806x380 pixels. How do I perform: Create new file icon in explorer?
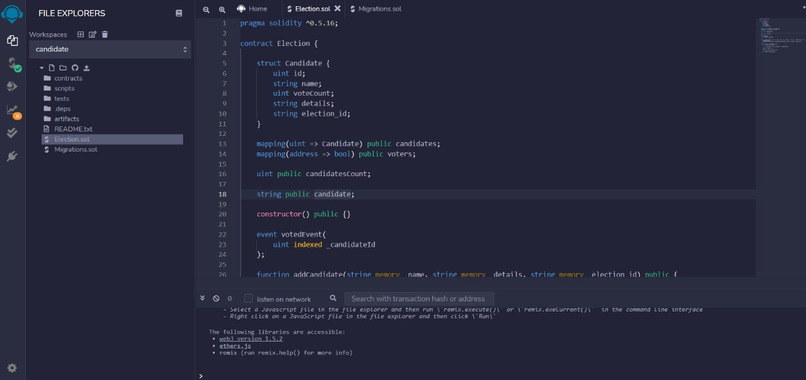click(x=51, y=68)
